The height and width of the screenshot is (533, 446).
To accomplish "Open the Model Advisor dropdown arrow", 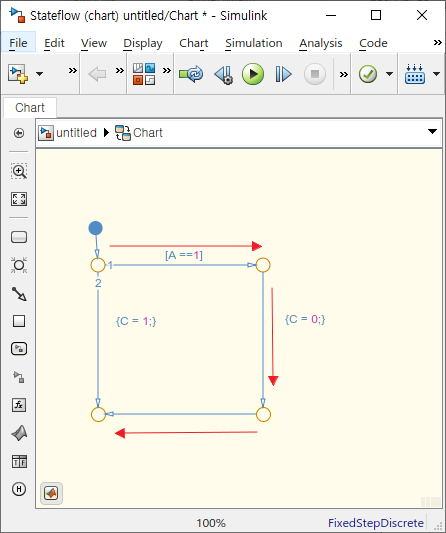I will click(x=390, y=74).
